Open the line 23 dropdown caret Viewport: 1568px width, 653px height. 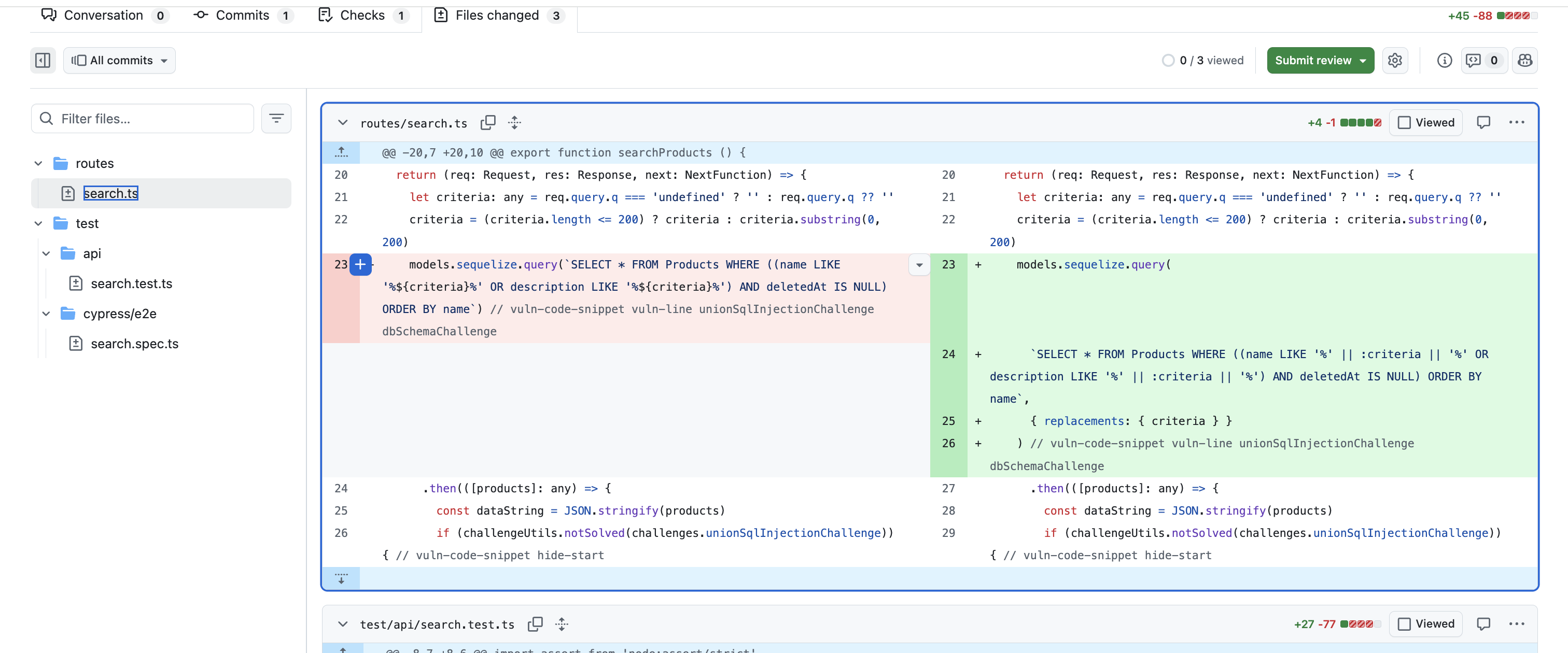pyautogui.click(x=919, y=265)
